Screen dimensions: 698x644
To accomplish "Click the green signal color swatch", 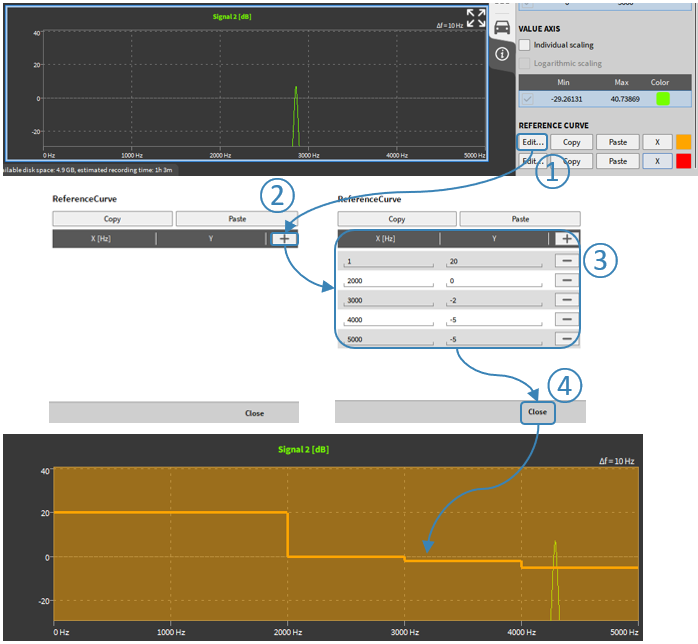I will [661, 99].
